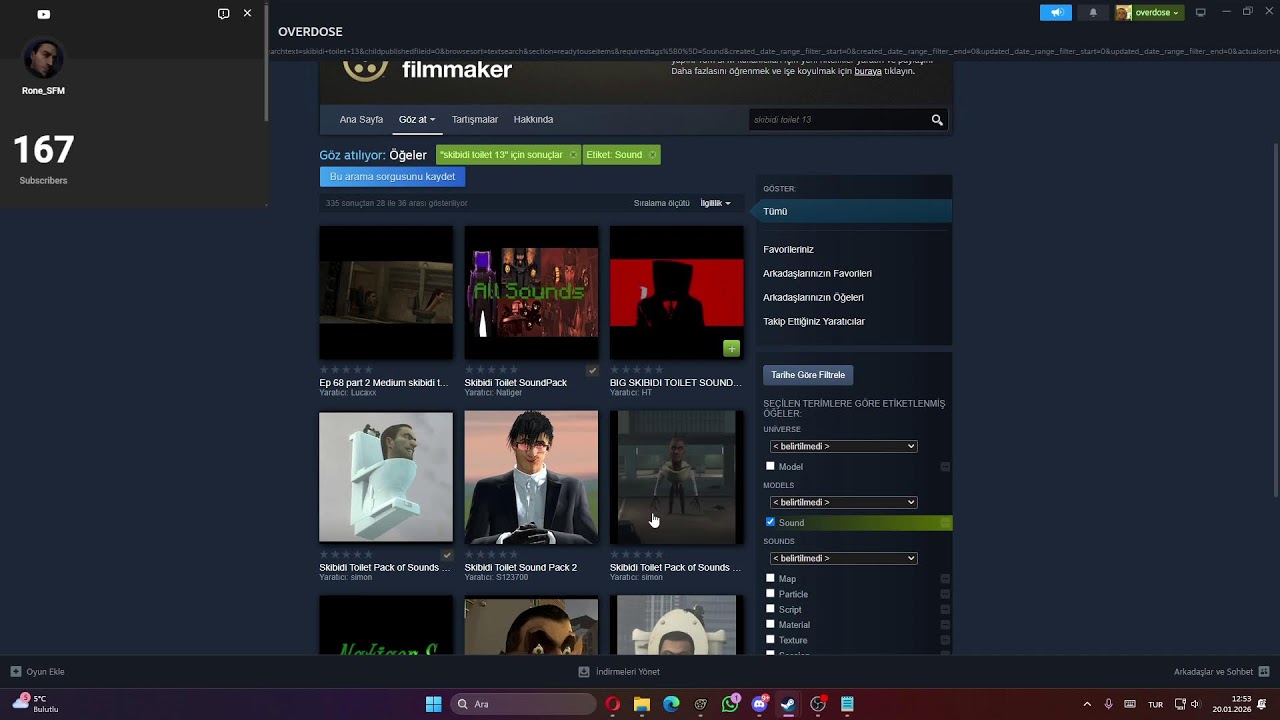
Task: Open Steam notifications bell
Action: pos(1093,13)
